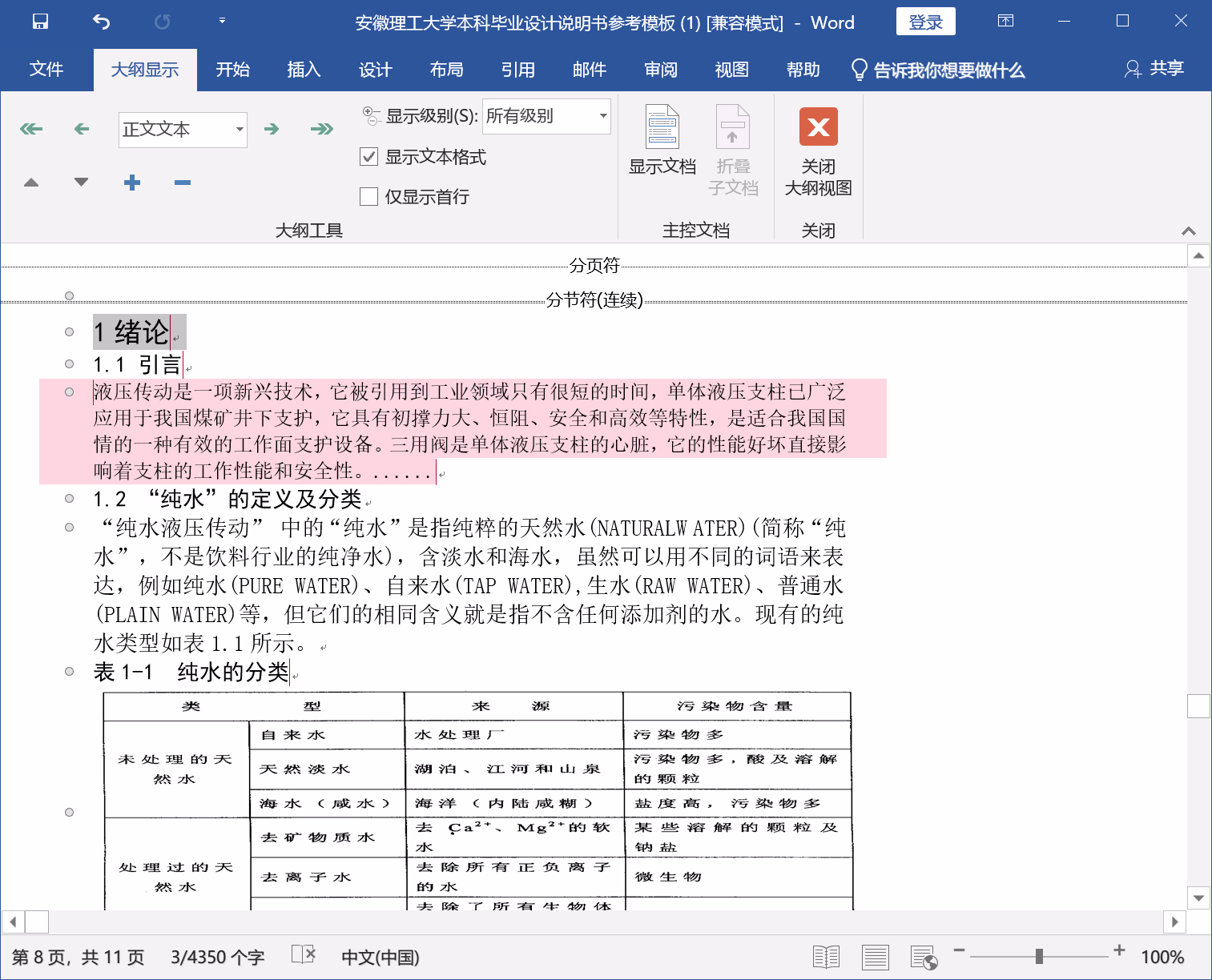Click the single left Promote arrow
The width and height of the screenshot is (1212, 980).
[x=82, y=129]
